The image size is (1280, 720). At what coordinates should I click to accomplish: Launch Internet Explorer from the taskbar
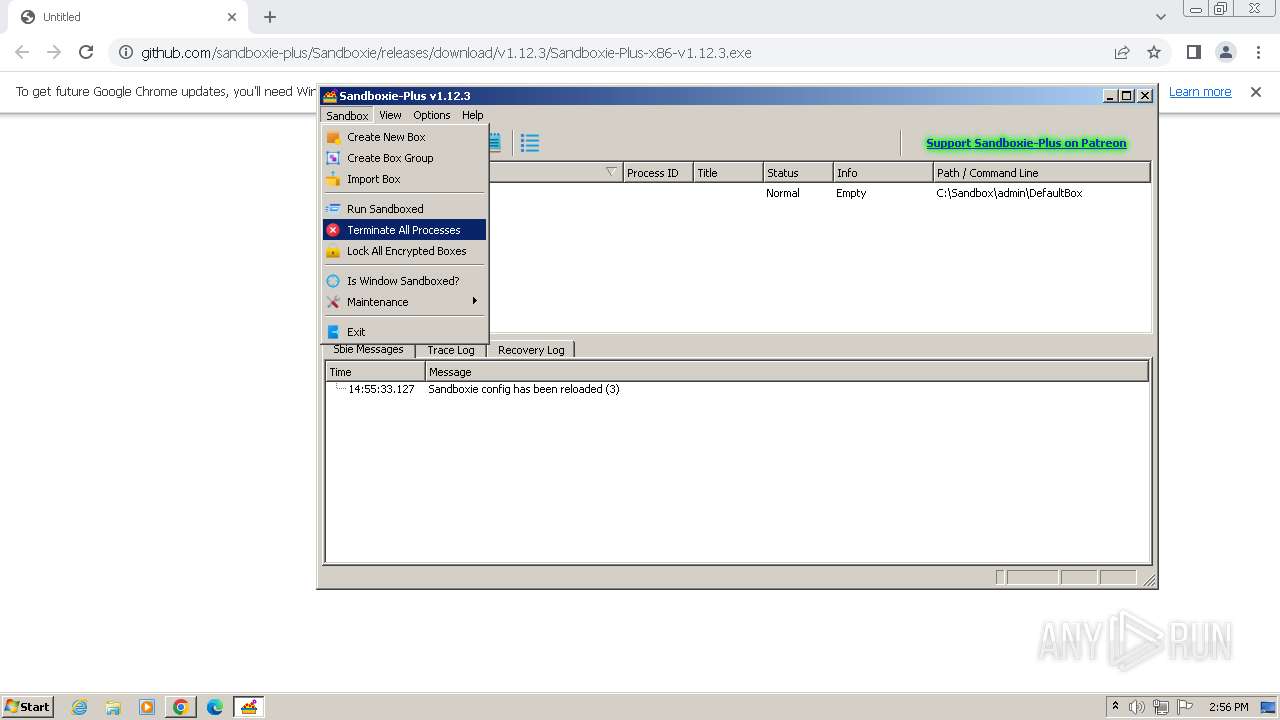tap(80, 707)
